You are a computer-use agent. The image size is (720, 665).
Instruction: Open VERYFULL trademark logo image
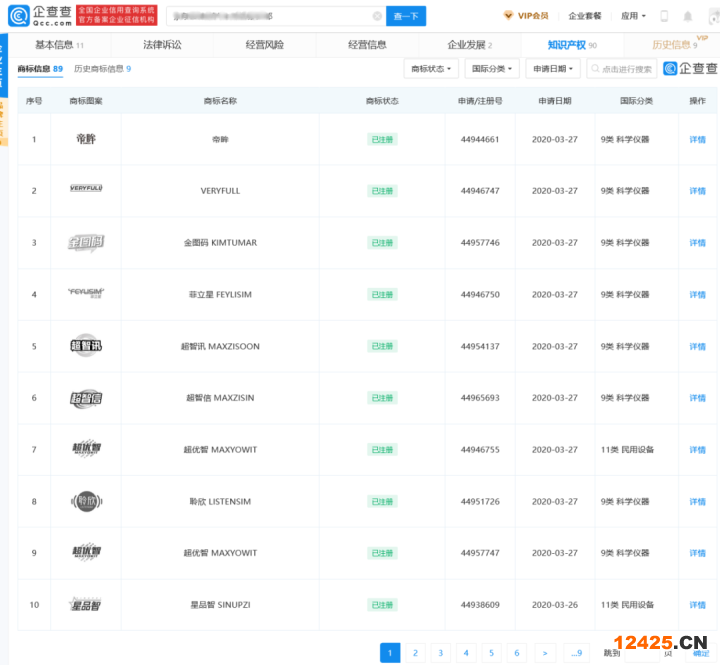[86, 188]
